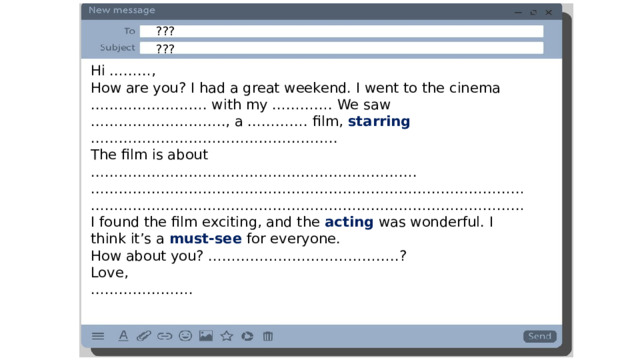Attach a file with paperclip icon
Viewport: 640px width, 360px height.
[144, 336]
